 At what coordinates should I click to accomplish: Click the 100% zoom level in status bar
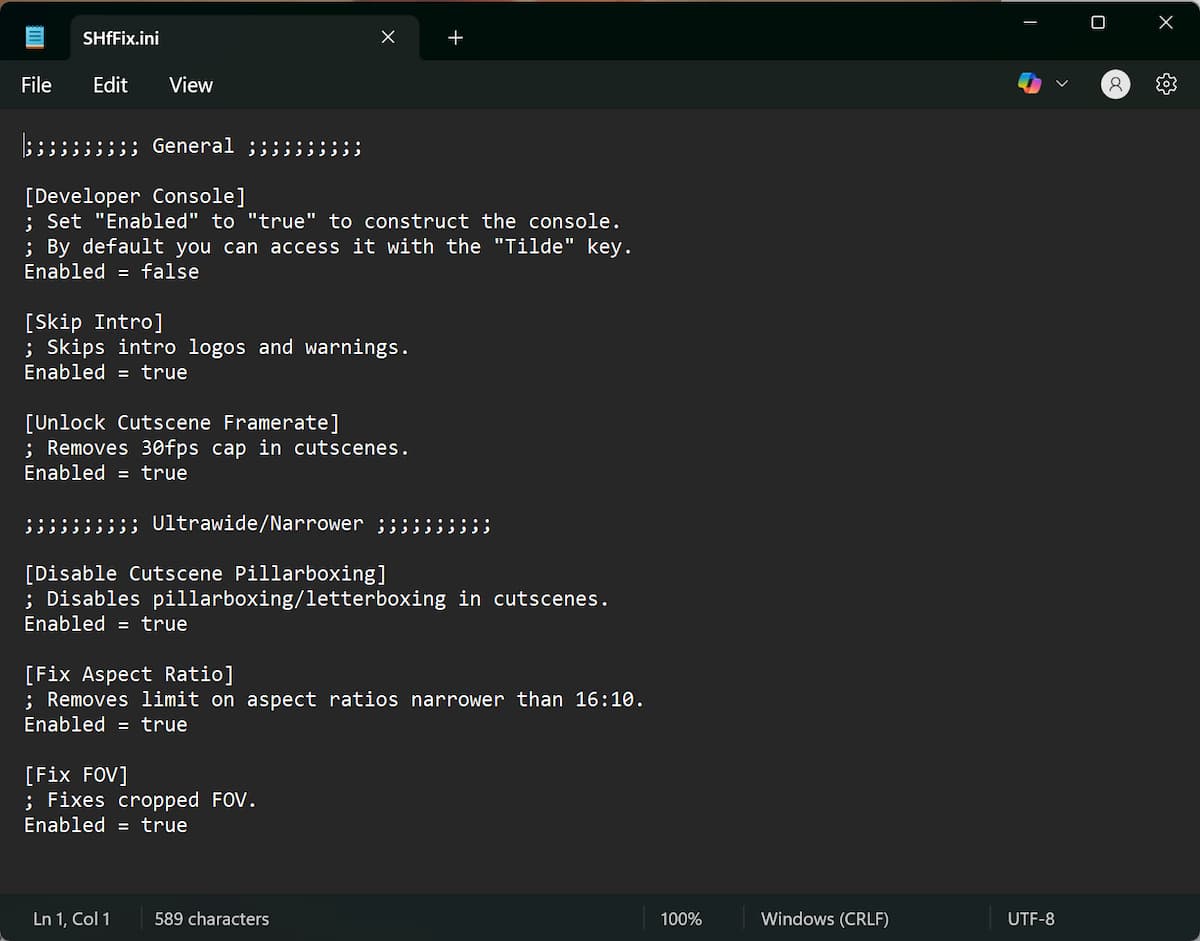681,918
